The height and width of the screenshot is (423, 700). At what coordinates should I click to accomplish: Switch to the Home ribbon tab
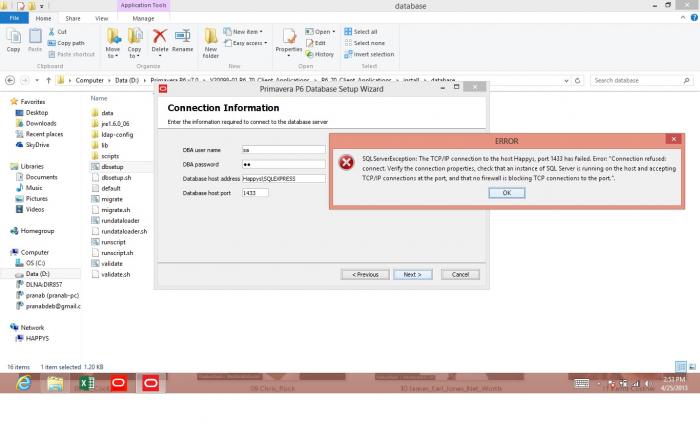[x=43, y=18]
